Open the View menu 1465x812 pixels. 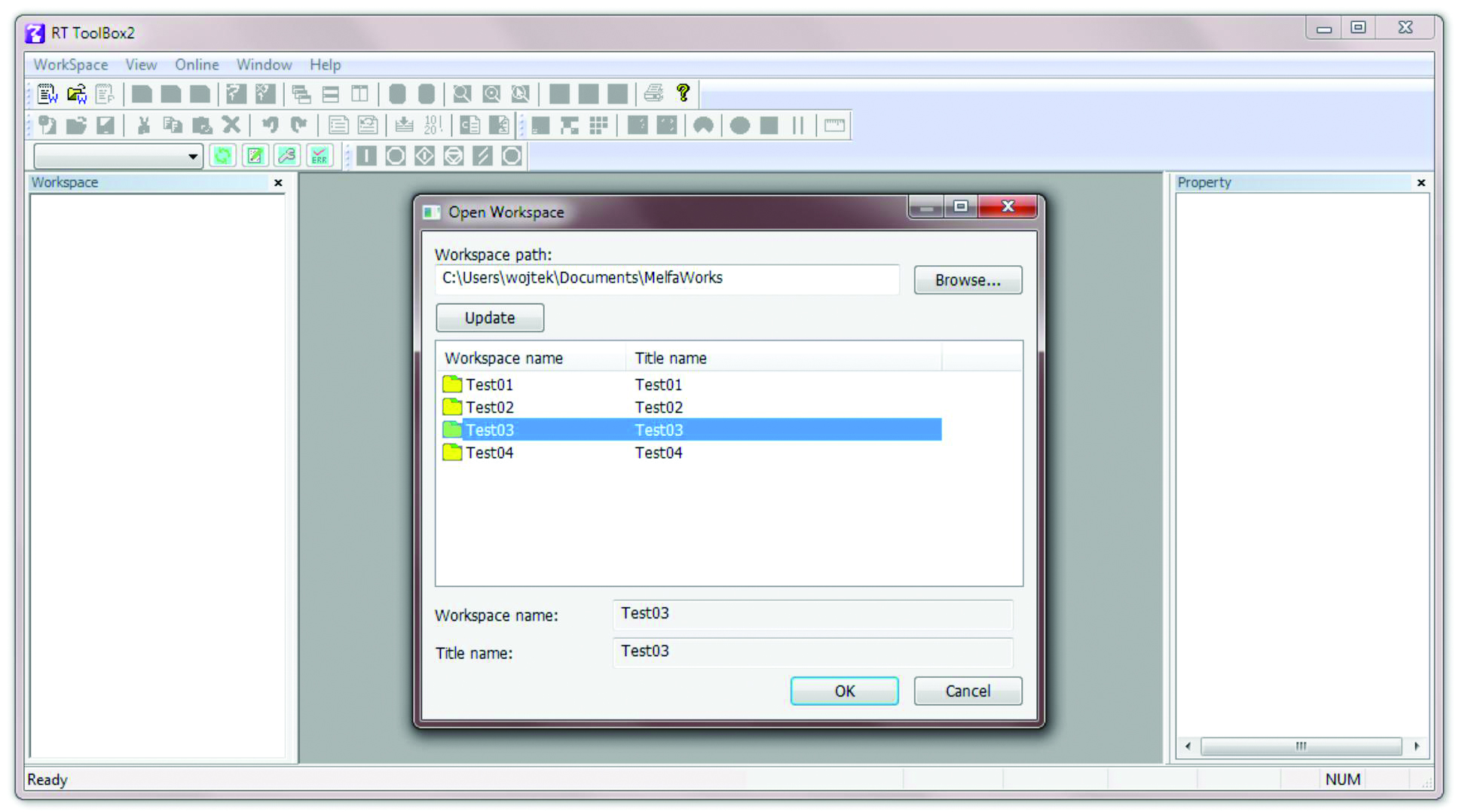(141, 65)
